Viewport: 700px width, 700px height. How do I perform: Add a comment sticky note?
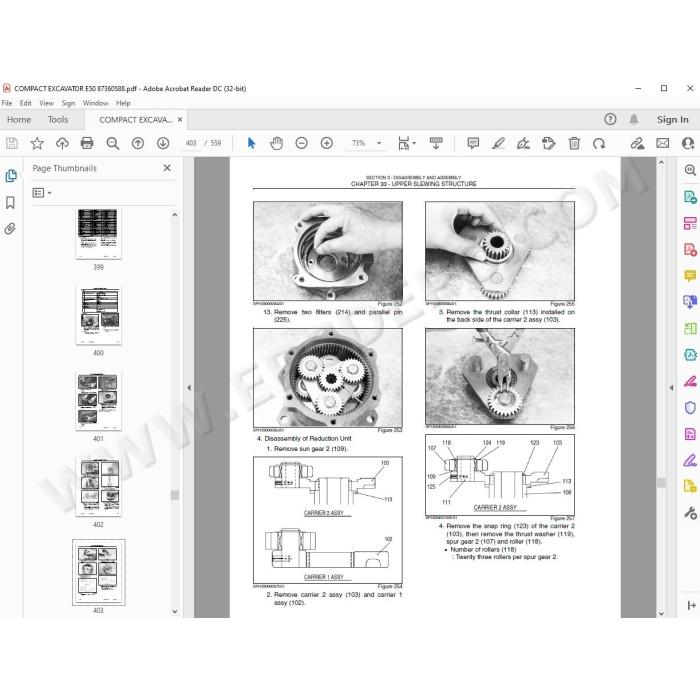pos(473,143)
